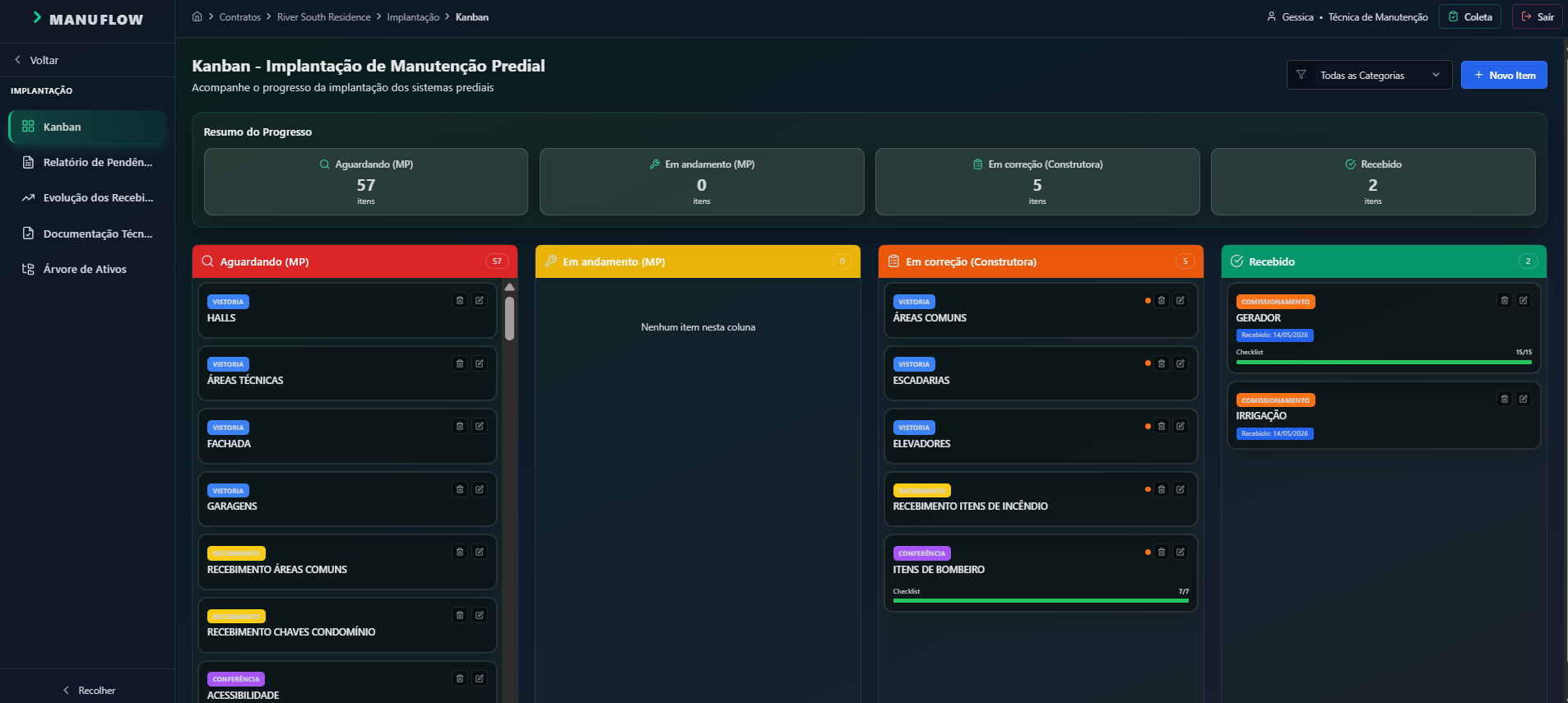Edit the GERADOR card
Image resolution: width=1568 pixels, height=703 pixels.
(x=1524, y=300)
